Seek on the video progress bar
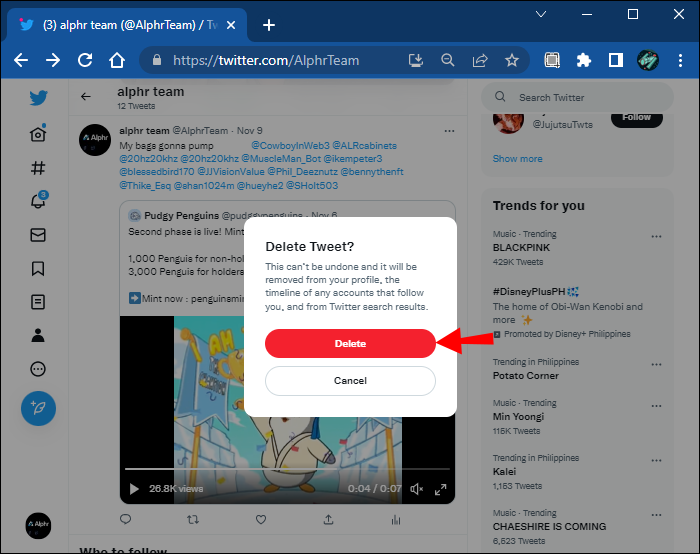This screenshot has height=554, width=700. click(x=287, y=469)
